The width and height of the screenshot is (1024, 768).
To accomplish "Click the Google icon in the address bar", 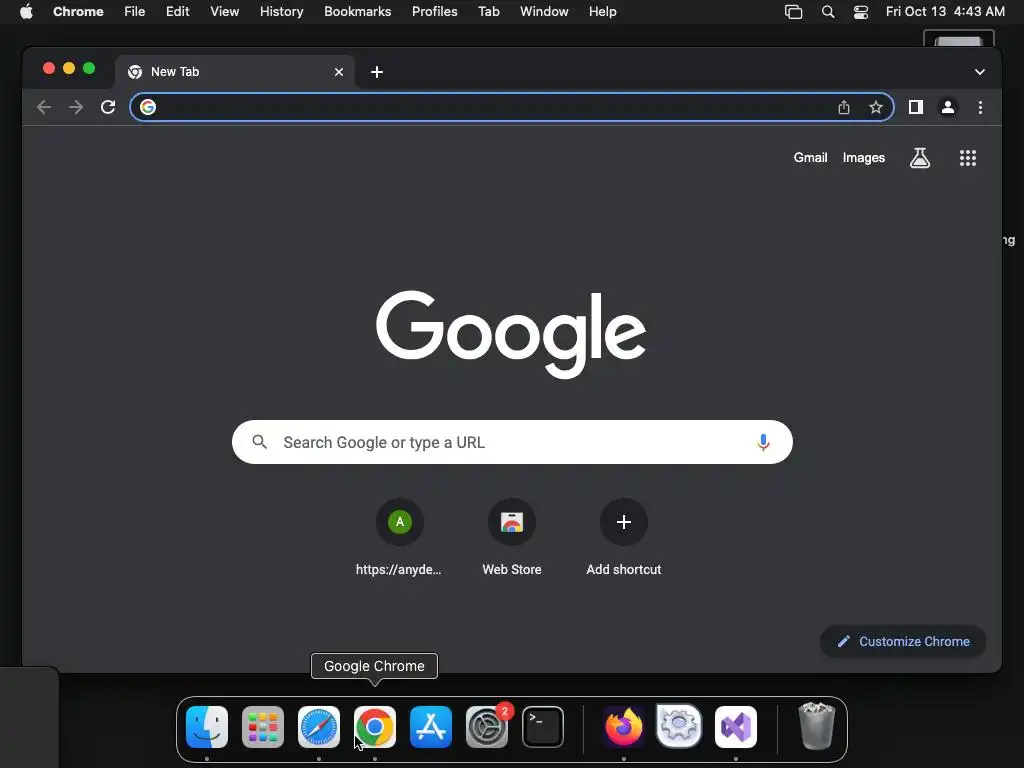I will click(x=148, y=107).
